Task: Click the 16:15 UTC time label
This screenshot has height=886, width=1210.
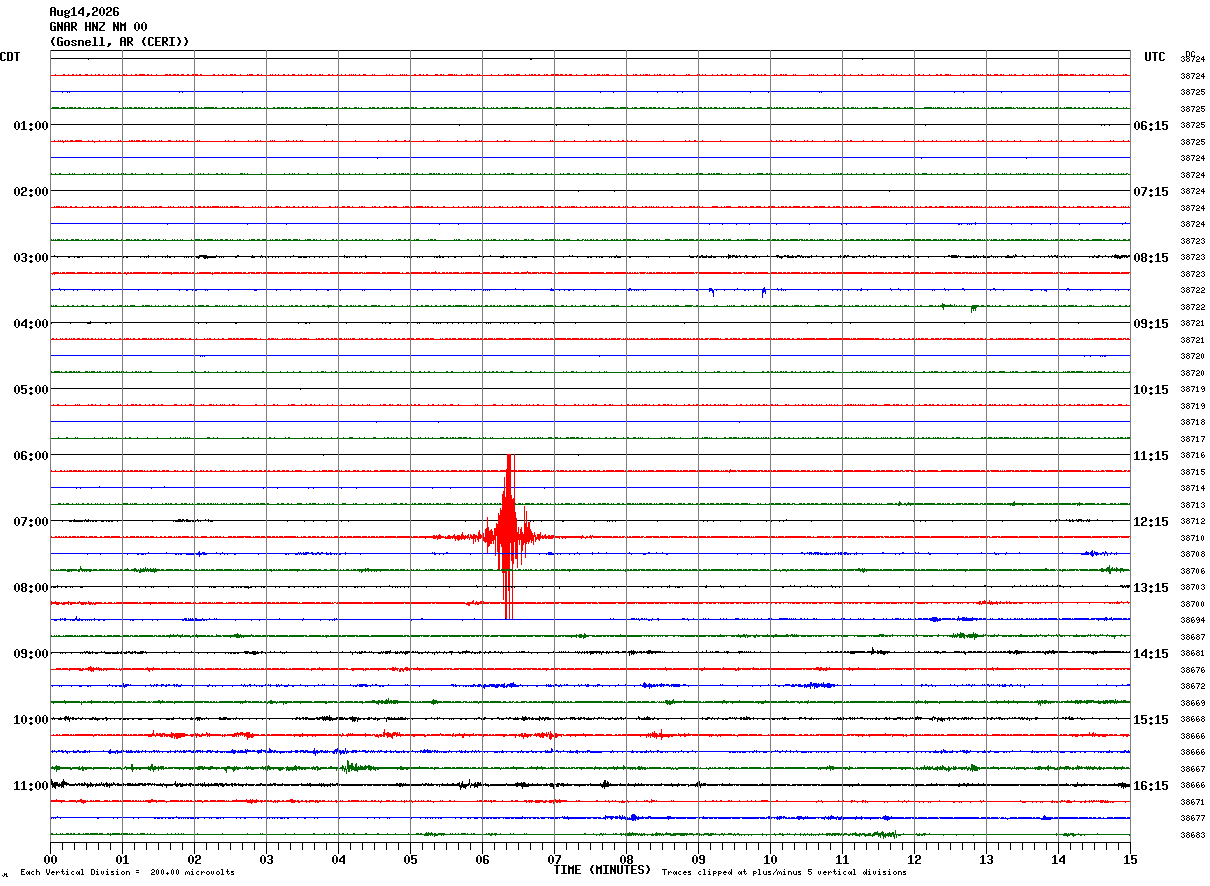Action: [x=1150, y=786]
